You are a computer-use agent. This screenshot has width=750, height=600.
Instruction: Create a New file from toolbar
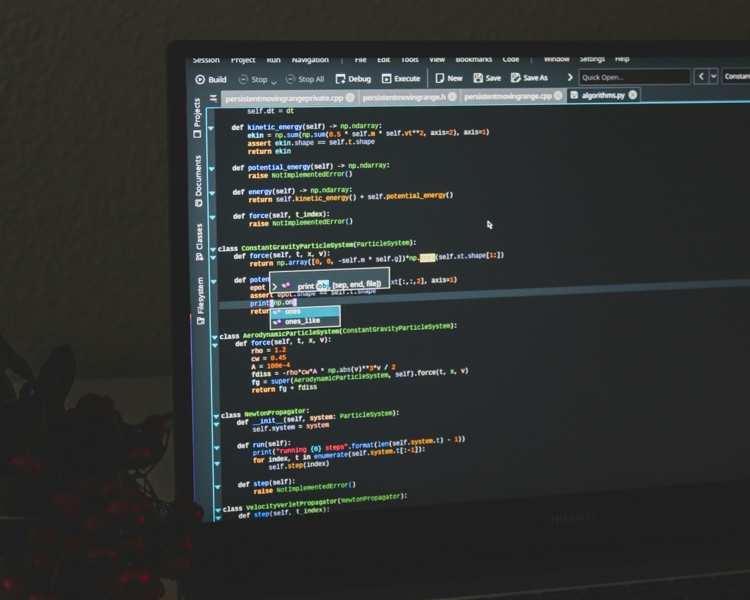[449, 78]
